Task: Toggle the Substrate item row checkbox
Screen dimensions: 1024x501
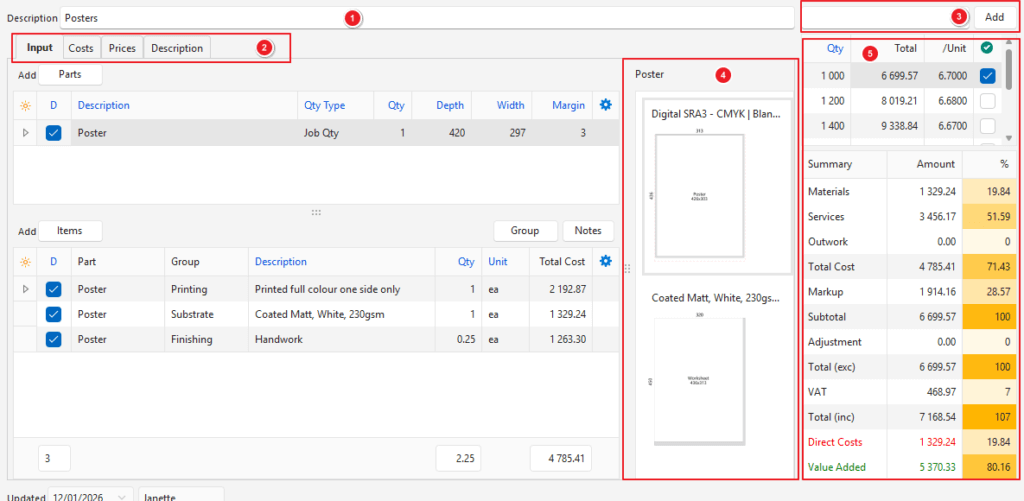Action: 54,314
